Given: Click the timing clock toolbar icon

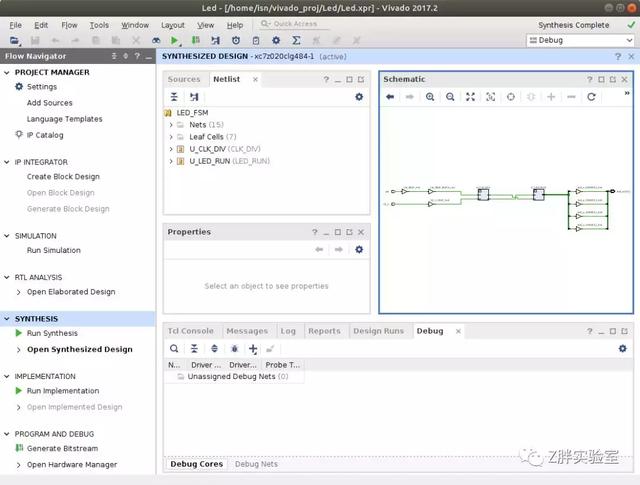Looking at the screenshot, I should point(236,40).
